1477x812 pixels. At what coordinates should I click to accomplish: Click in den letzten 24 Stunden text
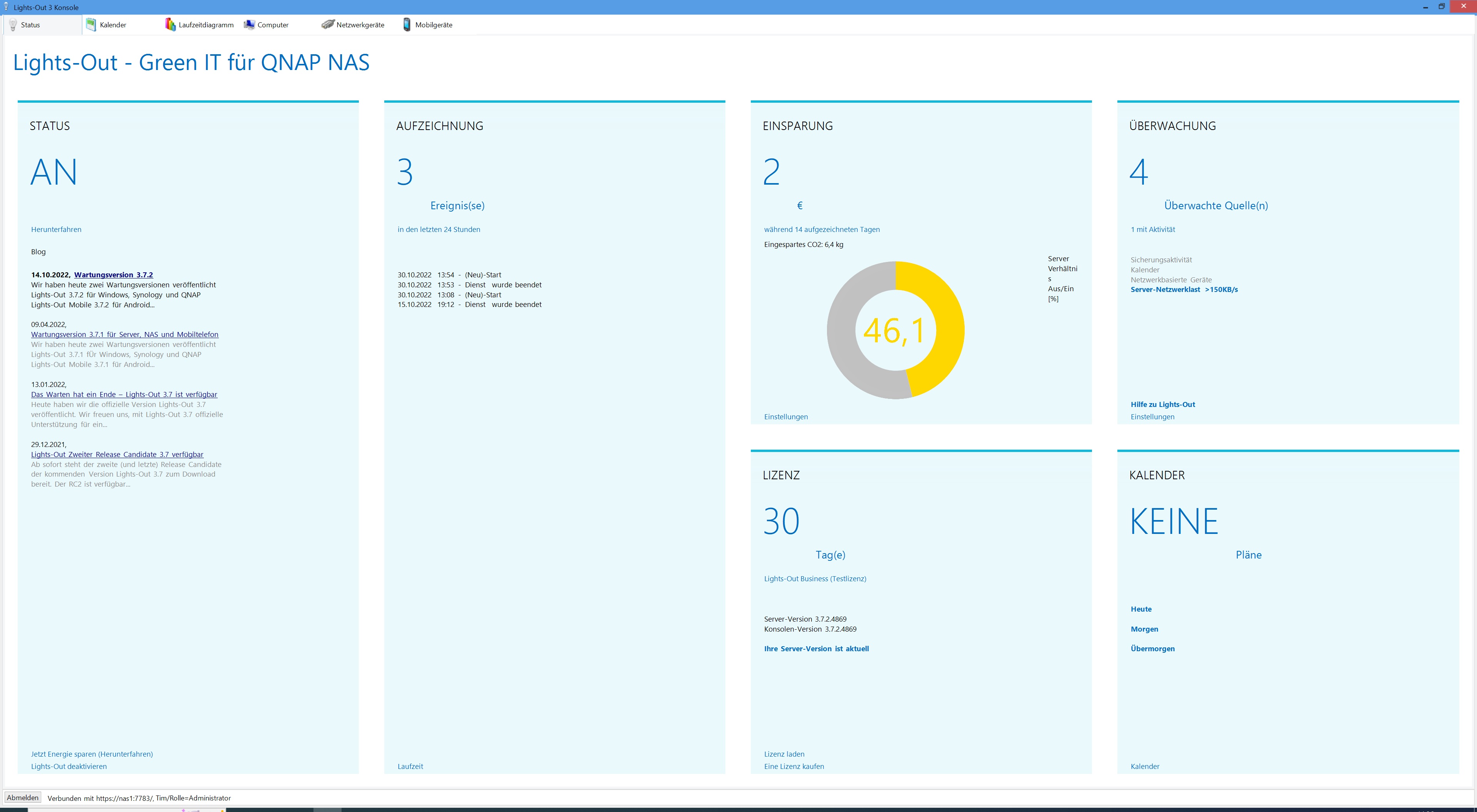click(438, 229)
